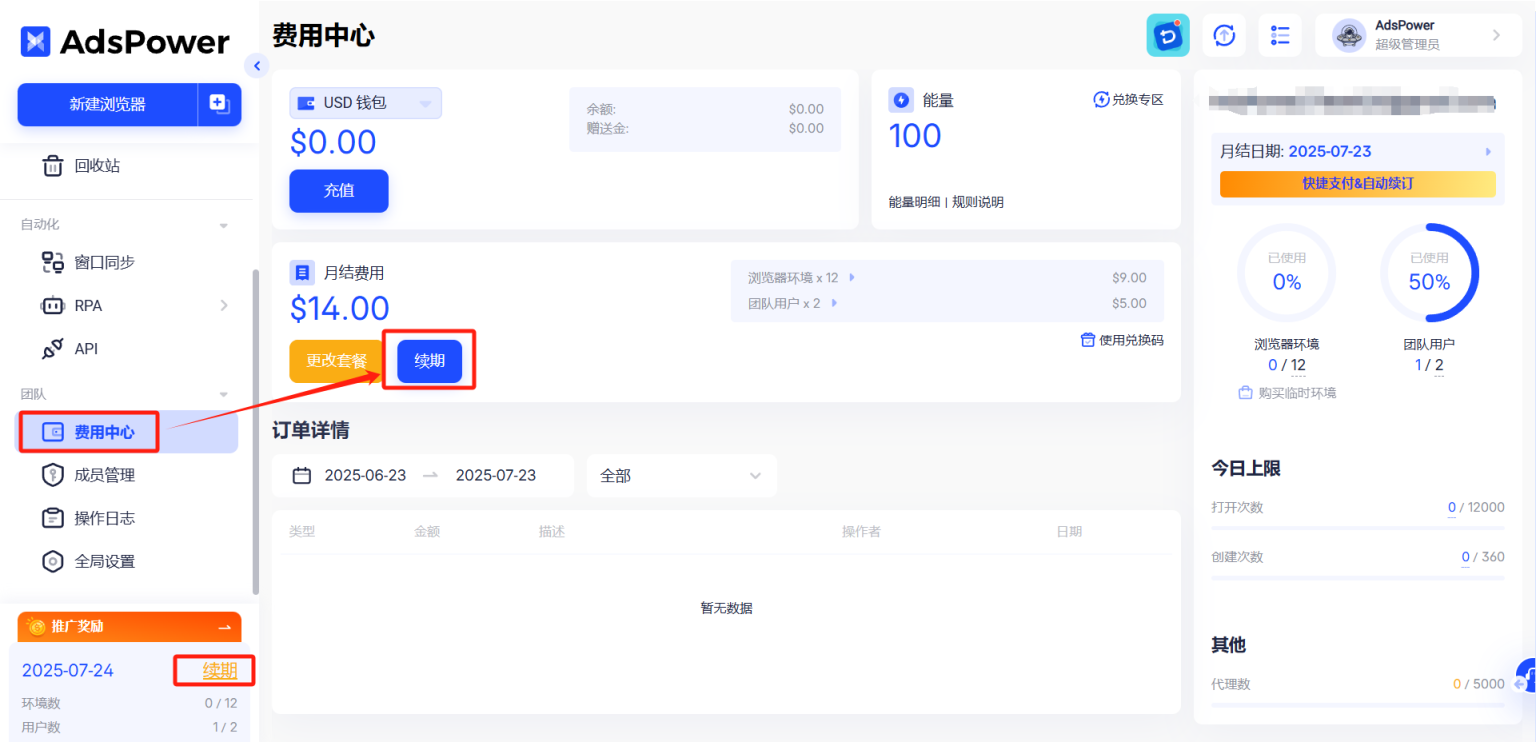Screen dimensions: 1536x742
Task: Open 回收站 recycle bin
Action: pyautogui.click(x=89, y=165)
